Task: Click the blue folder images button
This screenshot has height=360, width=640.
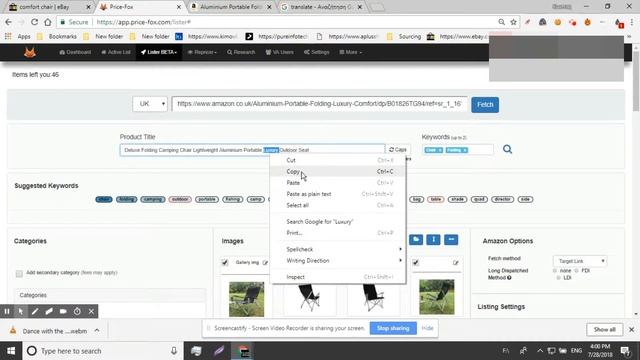Action: coord(416,240)
